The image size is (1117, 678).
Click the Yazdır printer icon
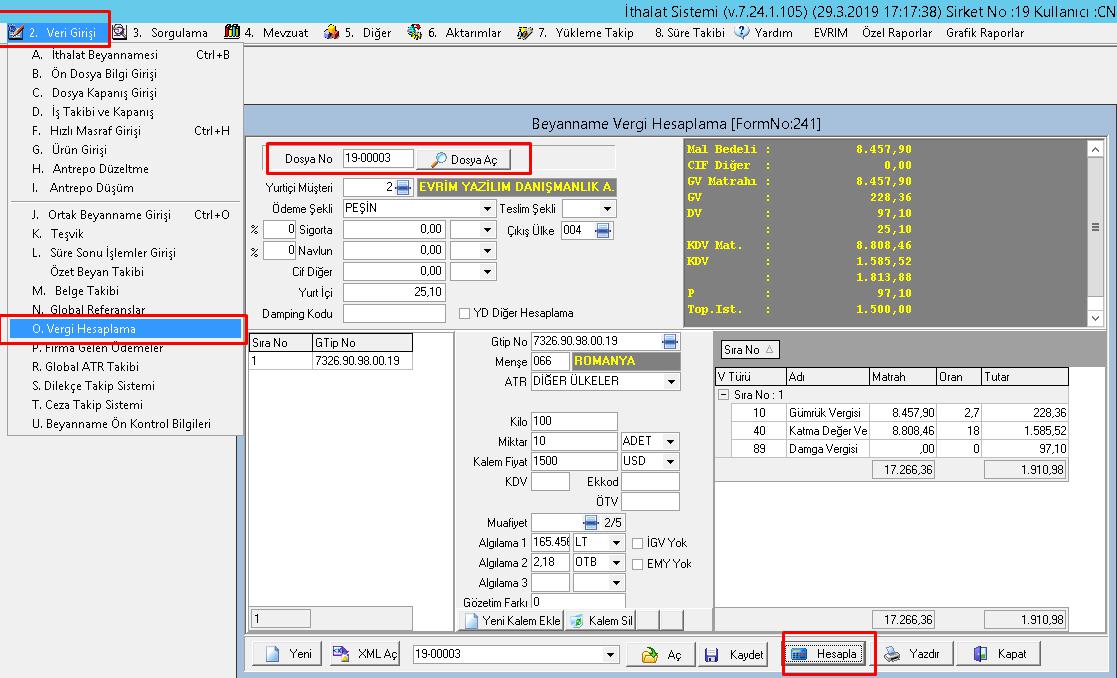892,654
